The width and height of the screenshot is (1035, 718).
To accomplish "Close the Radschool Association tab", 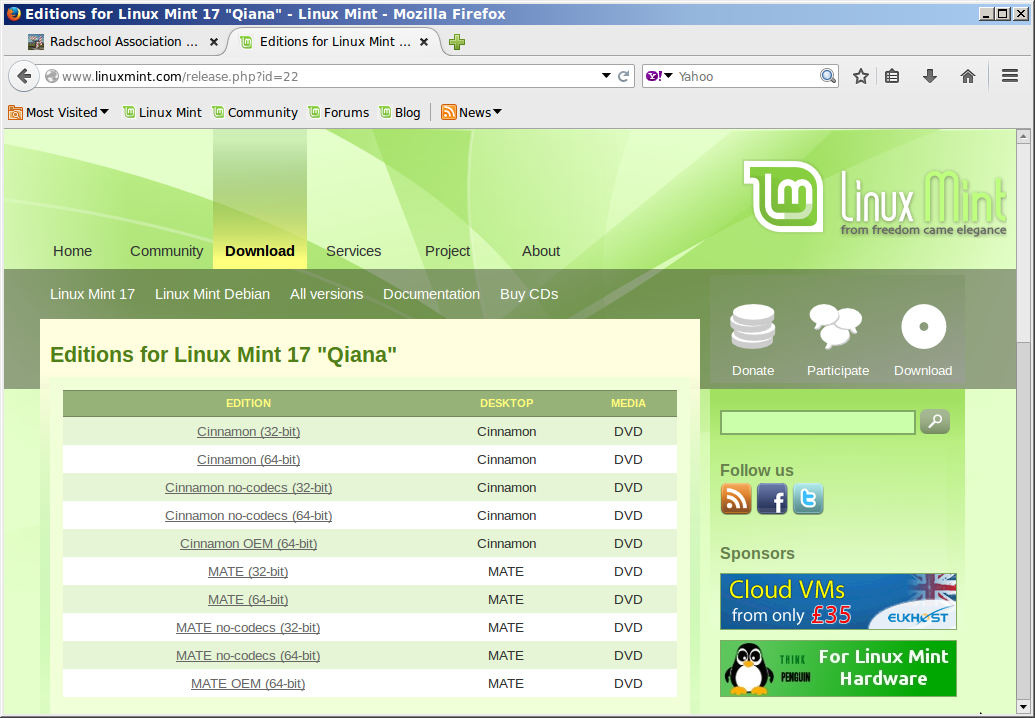I will point(214,42).
